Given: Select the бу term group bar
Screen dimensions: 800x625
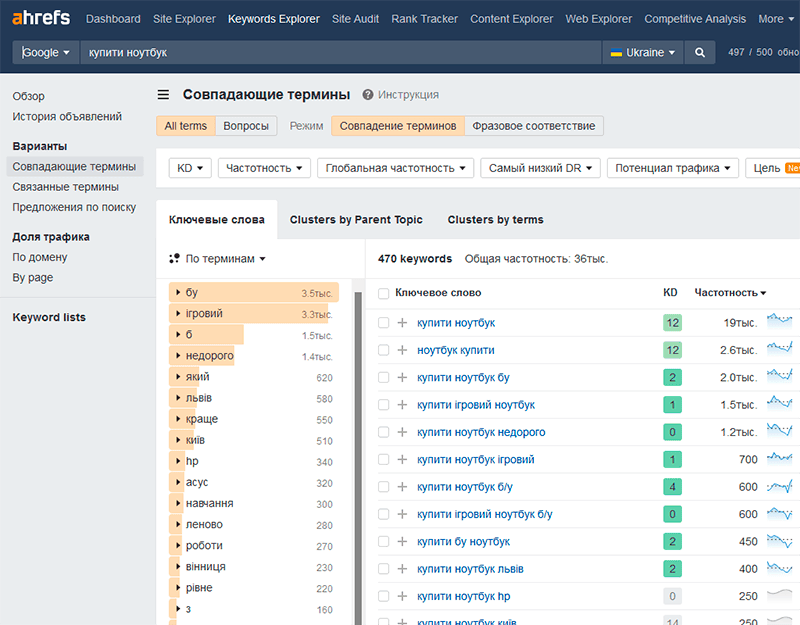Looking at the screenshot, I should (x=254, y=292).
